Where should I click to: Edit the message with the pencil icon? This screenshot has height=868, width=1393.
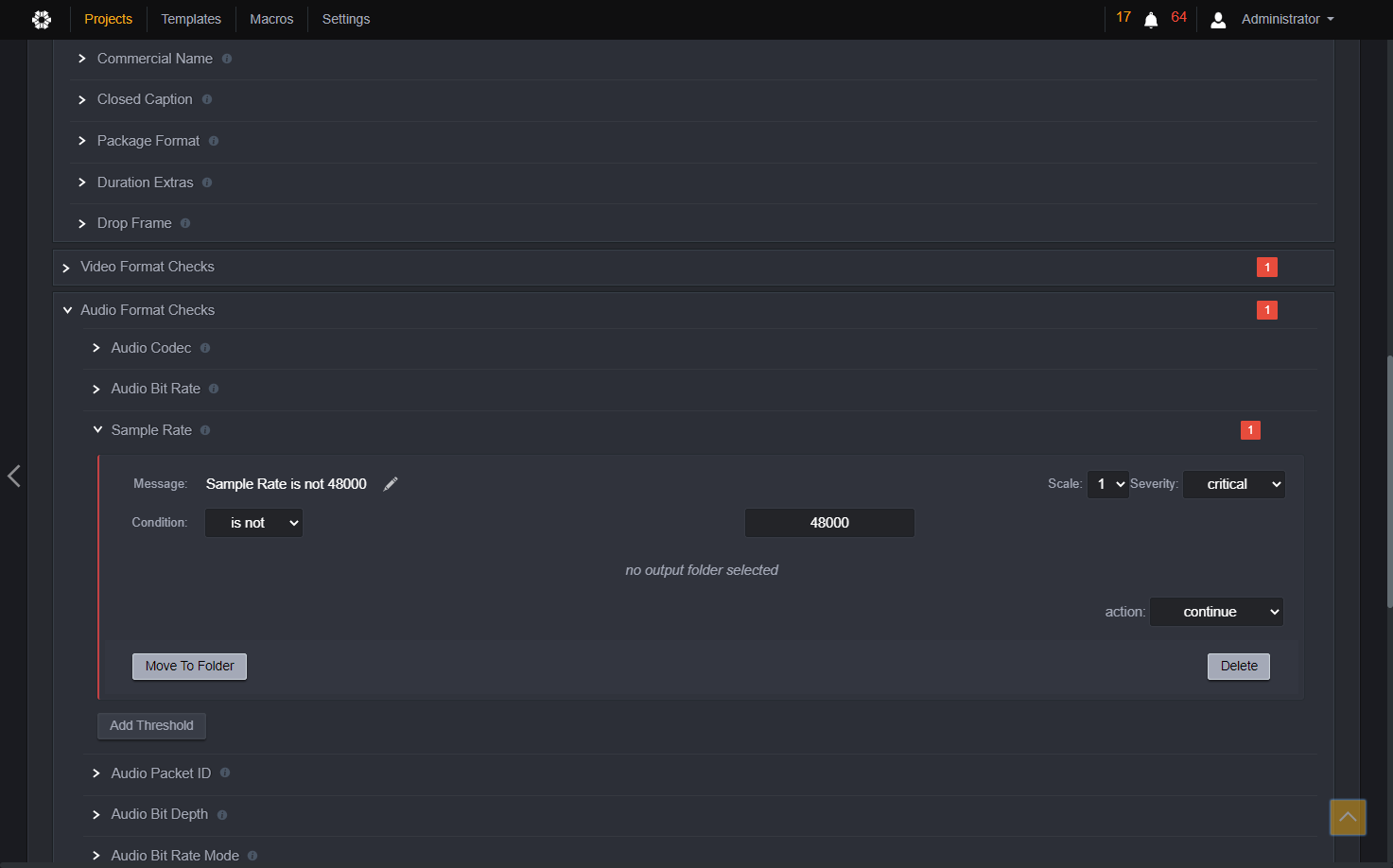391,484
